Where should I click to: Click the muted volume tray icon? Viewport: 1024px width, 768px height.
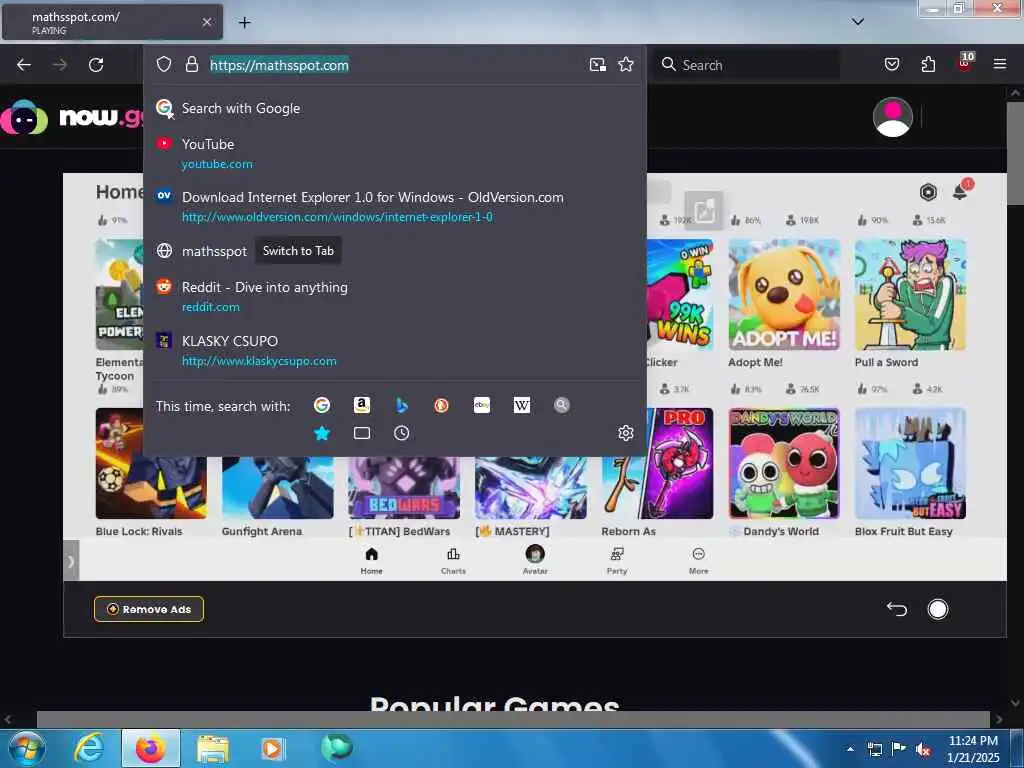pos(923,750)
